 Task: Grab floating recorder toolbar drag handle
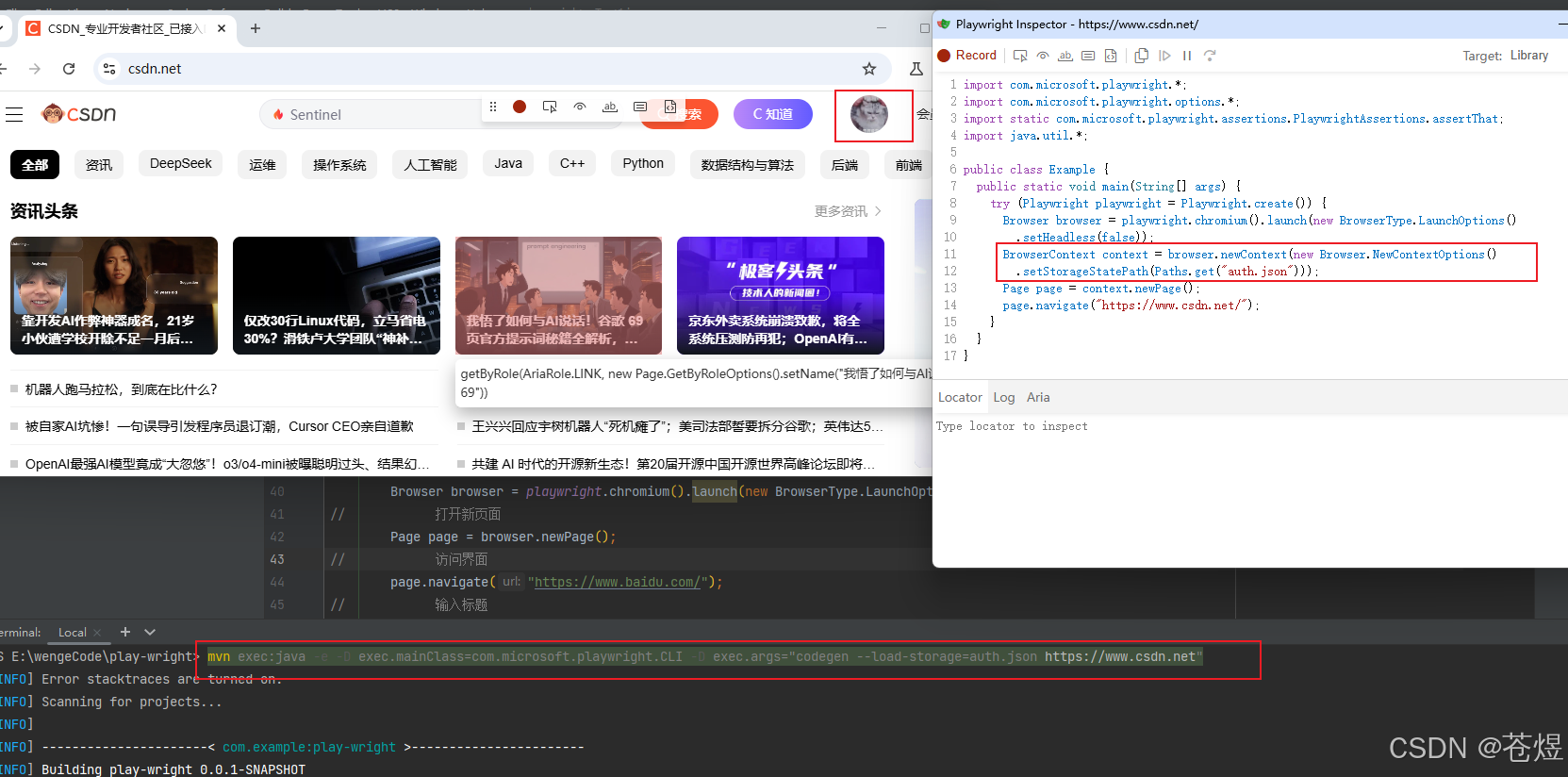click(492, 107)
